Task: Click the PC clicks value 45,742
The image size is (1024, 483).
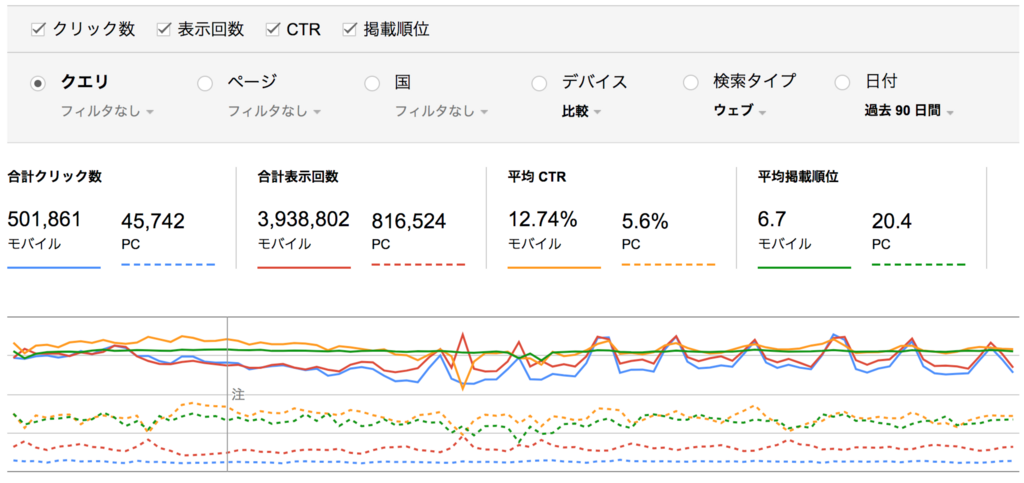Action: pyautogui.click(x=153, y=222)
